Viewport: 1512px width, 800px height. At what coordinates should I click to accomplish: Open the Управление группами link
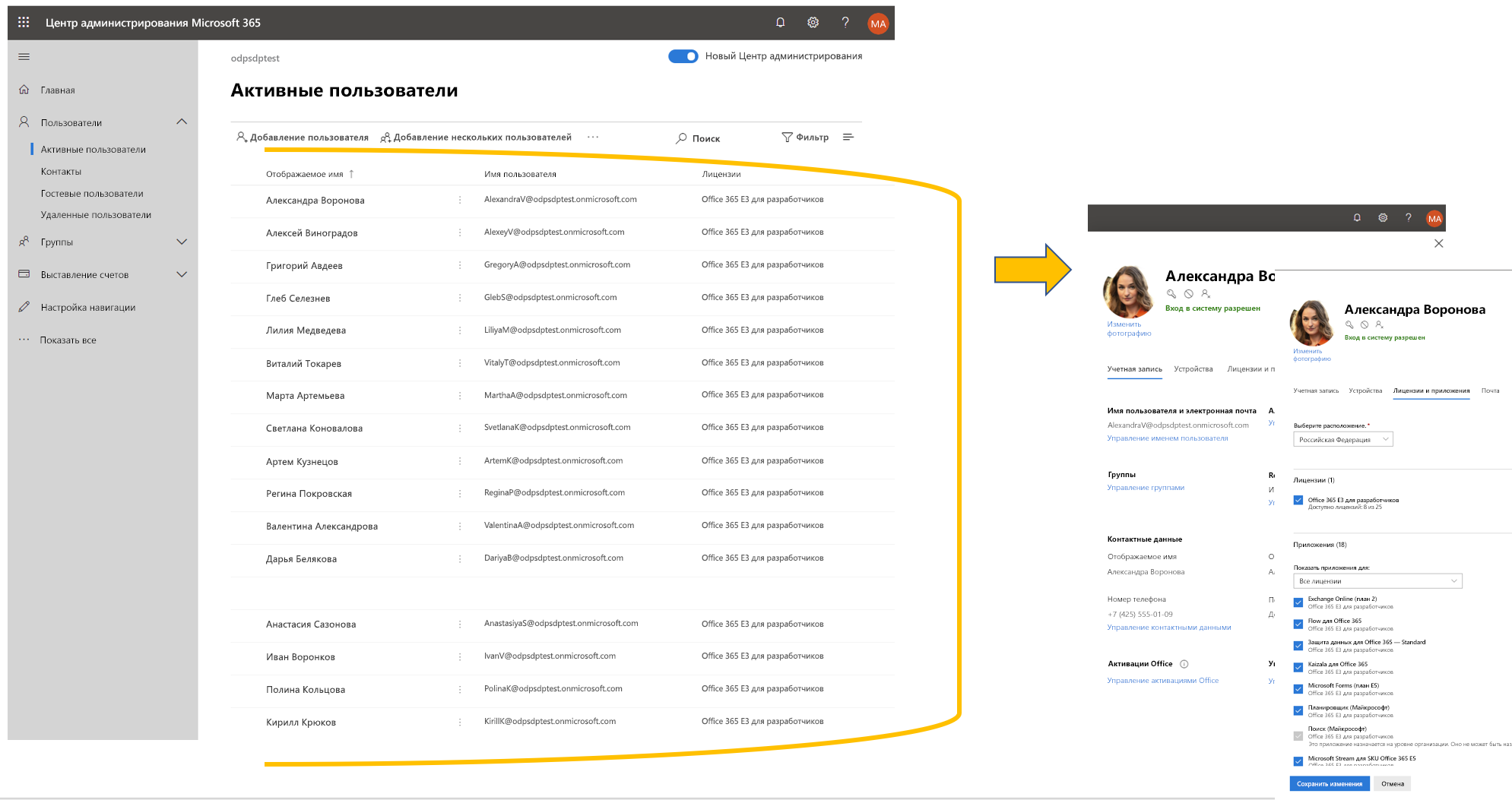click(x=1146, y=487)
